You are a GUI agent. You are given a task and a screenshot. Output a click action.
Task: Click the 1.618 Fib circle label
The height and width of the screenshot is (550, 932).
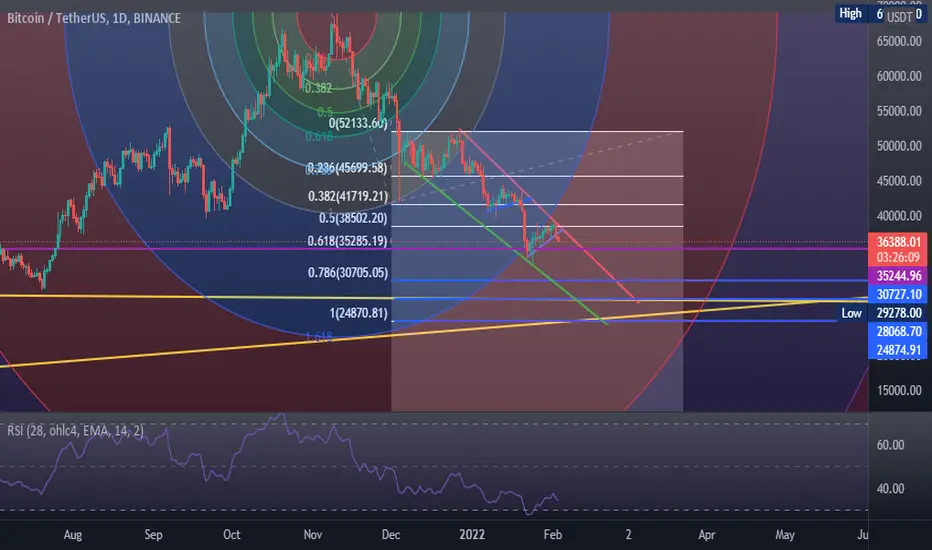pyautogui.click(x=319, y=337)
